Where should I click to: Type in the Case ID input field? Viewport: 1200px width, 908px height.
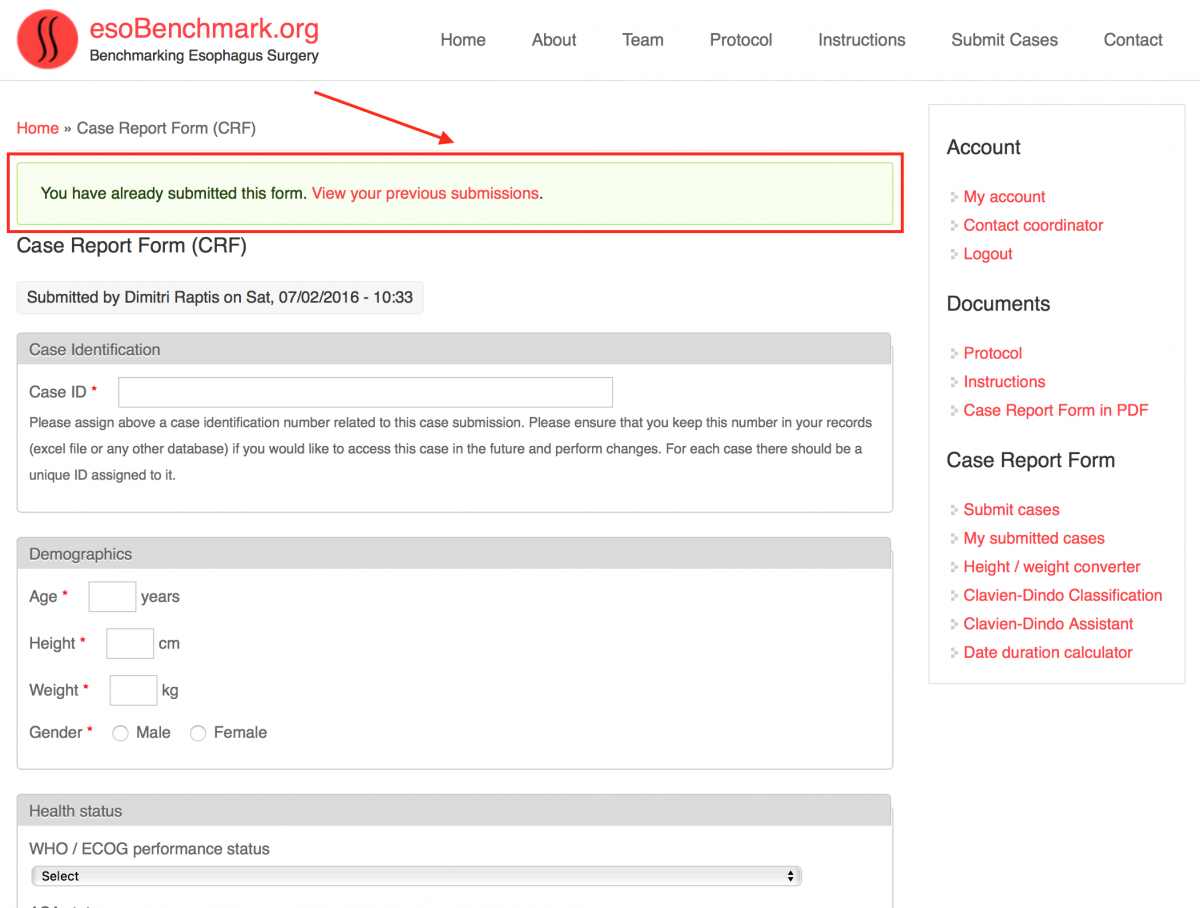click(x=365, y=392)
